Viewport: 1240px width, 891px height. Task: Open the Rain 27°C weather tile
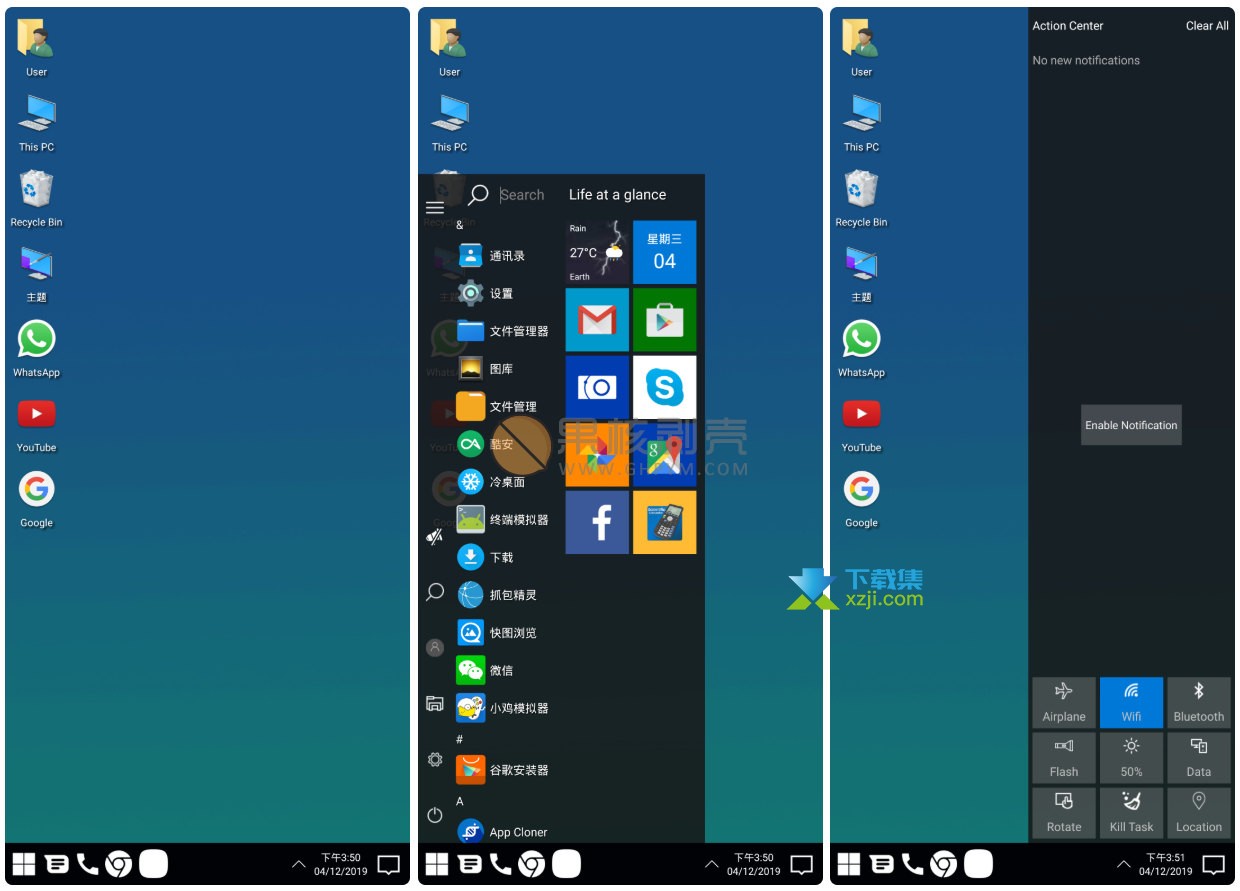597,252
